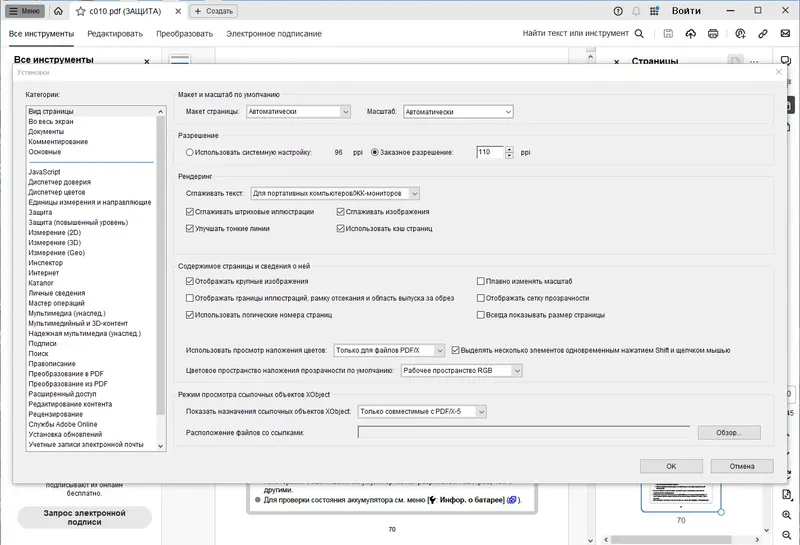Click the search magnifier icon
800x545 pixels.
(x=639, y=34)
